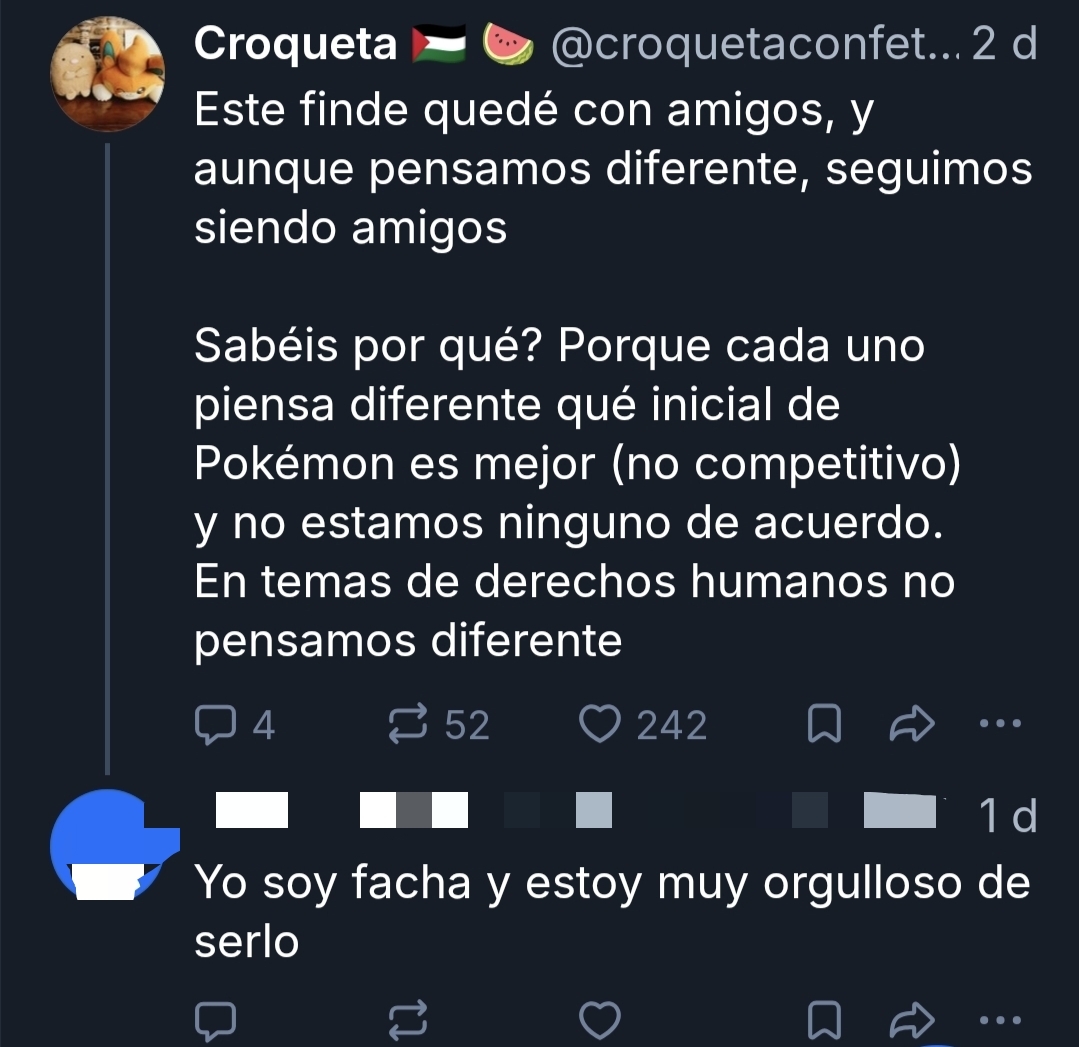This screenshot has width=1079, height=1047.
Task: Repost Croqueta's post with 52 reposts
Action: 407,726
